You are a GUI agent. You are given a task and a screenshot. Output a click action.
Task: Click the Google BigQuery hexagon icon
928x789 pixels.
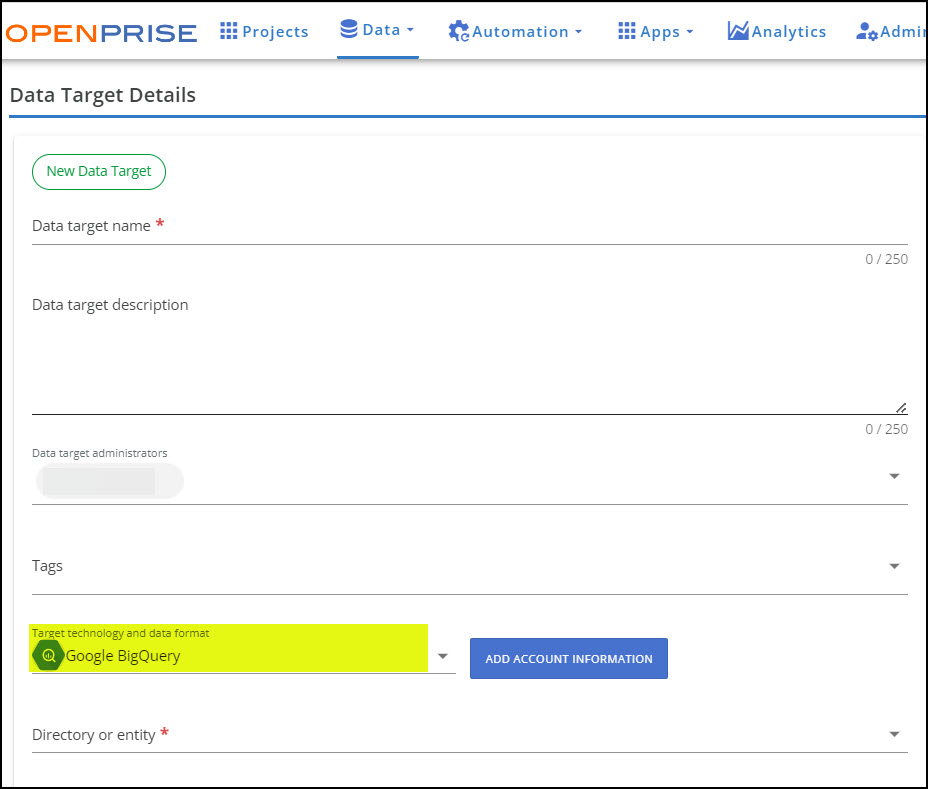[x=48, y=656]
